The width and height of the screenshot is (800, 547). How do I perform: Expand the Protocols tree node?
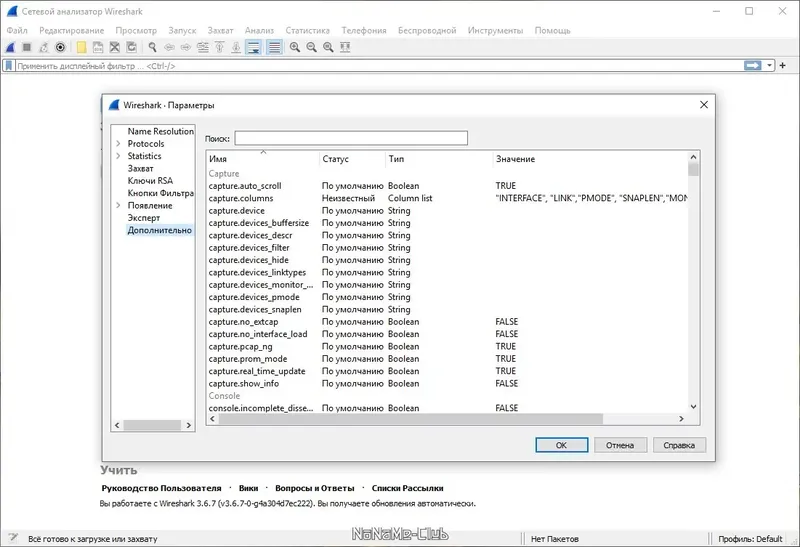(x=118, y=144)
